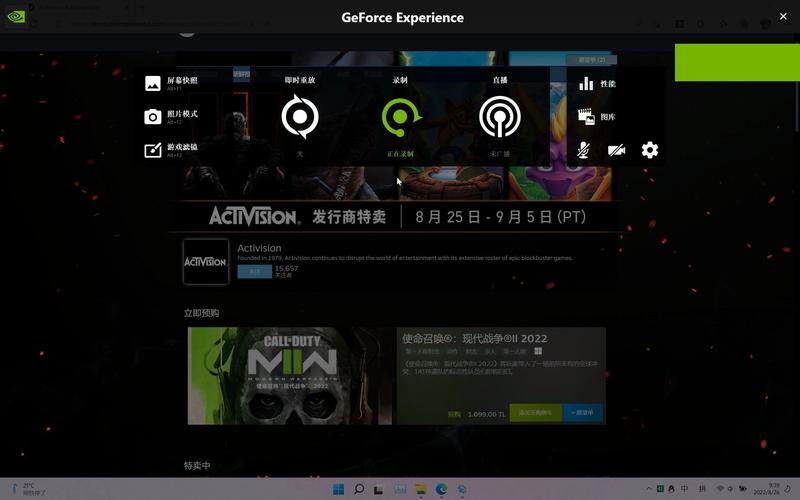Open the 直播 broadcast icon
The height and width of the screenshot is (500, 800).
500,118
